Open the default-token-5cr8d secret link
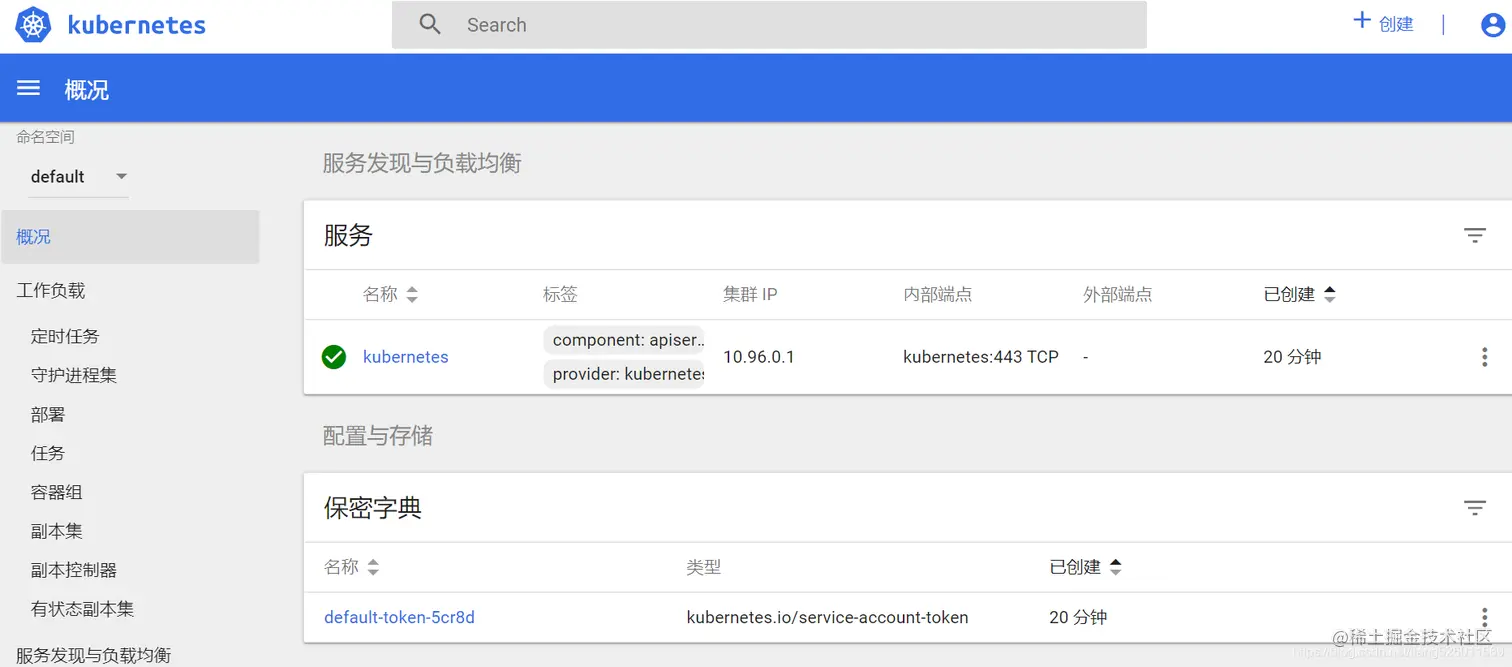 pos(399,617)
